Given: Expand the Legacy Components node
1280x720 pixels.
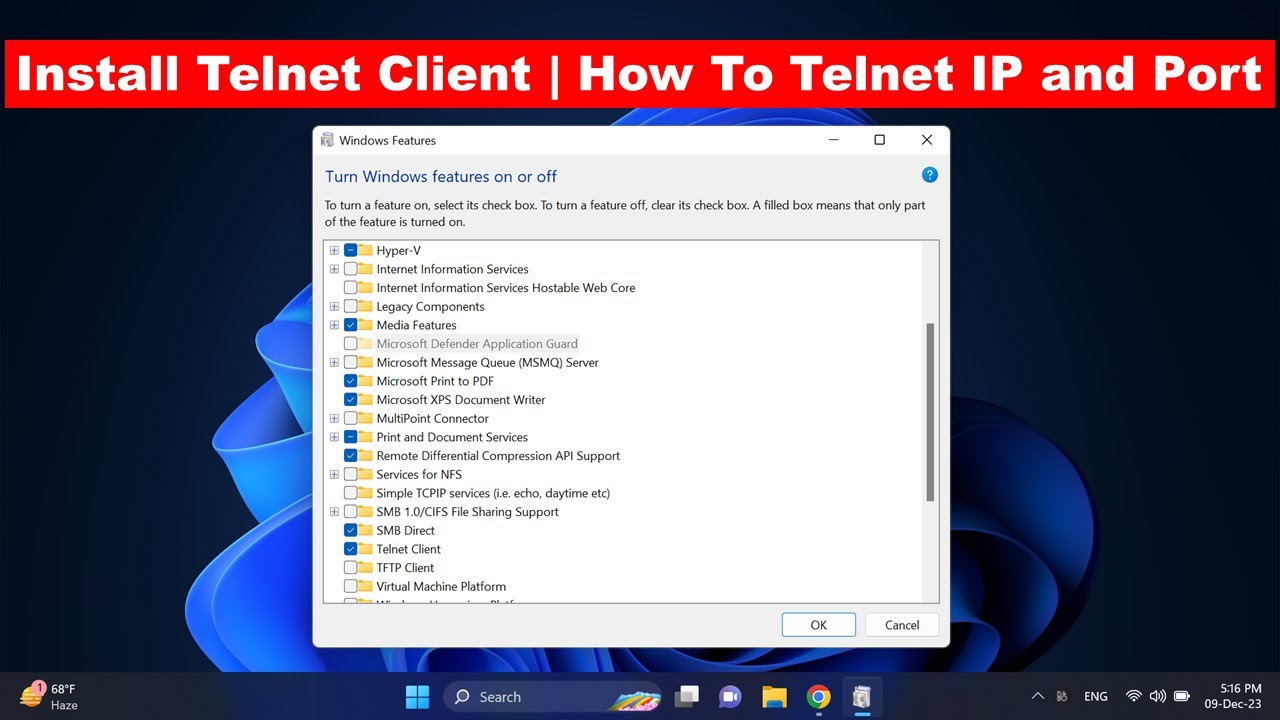Looking at the screenshot, I should (x=335, y=307).
